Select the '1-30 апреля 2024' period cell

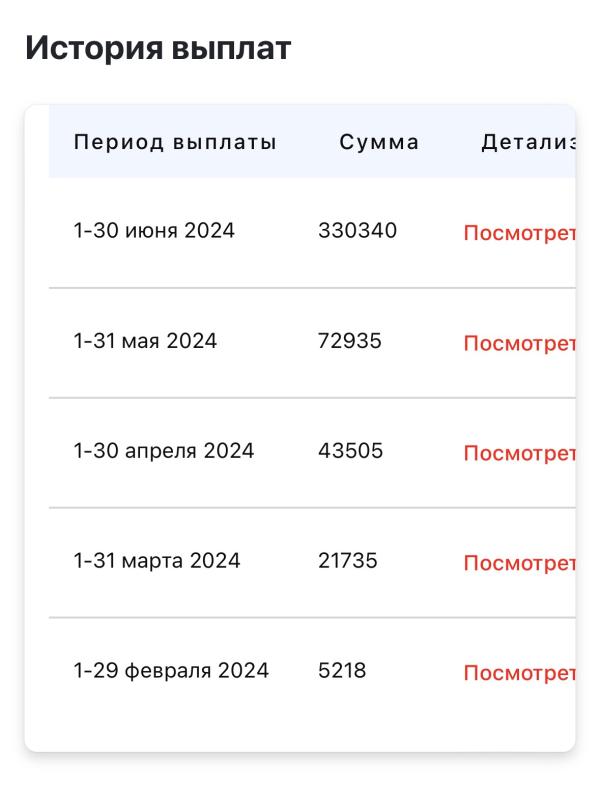(x=164, y=450)
